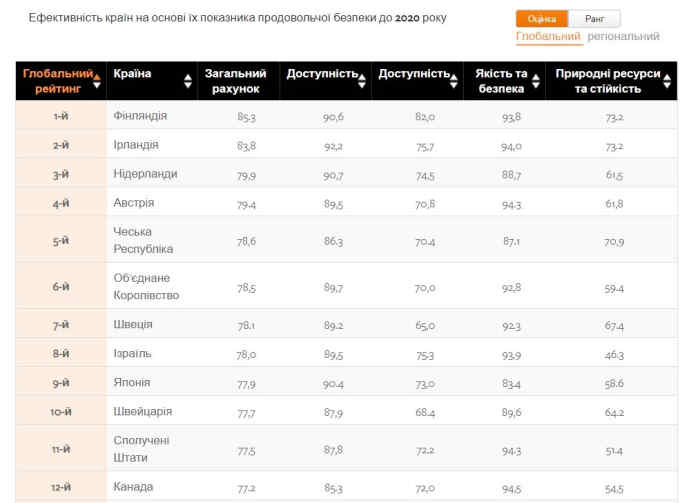Sort by Глобальний рейтинг arrows icon

[97, 82]
